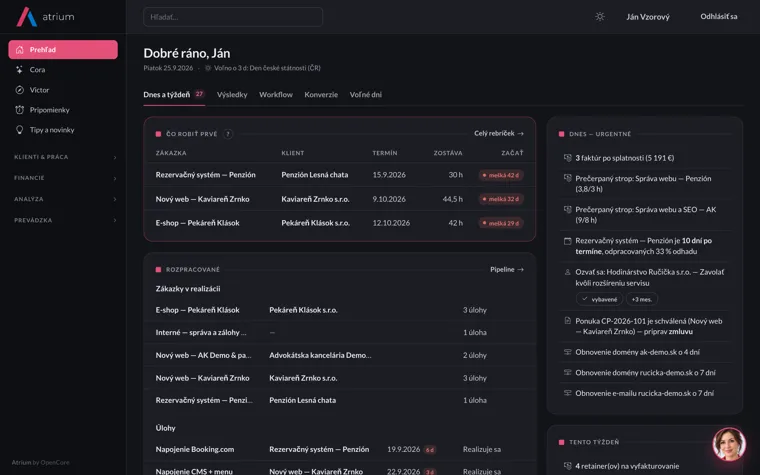Click Kaviareň Zrnko s.r.o. in priority table
The height and width of the screenshot is (475, 760).
click(315, 199)
